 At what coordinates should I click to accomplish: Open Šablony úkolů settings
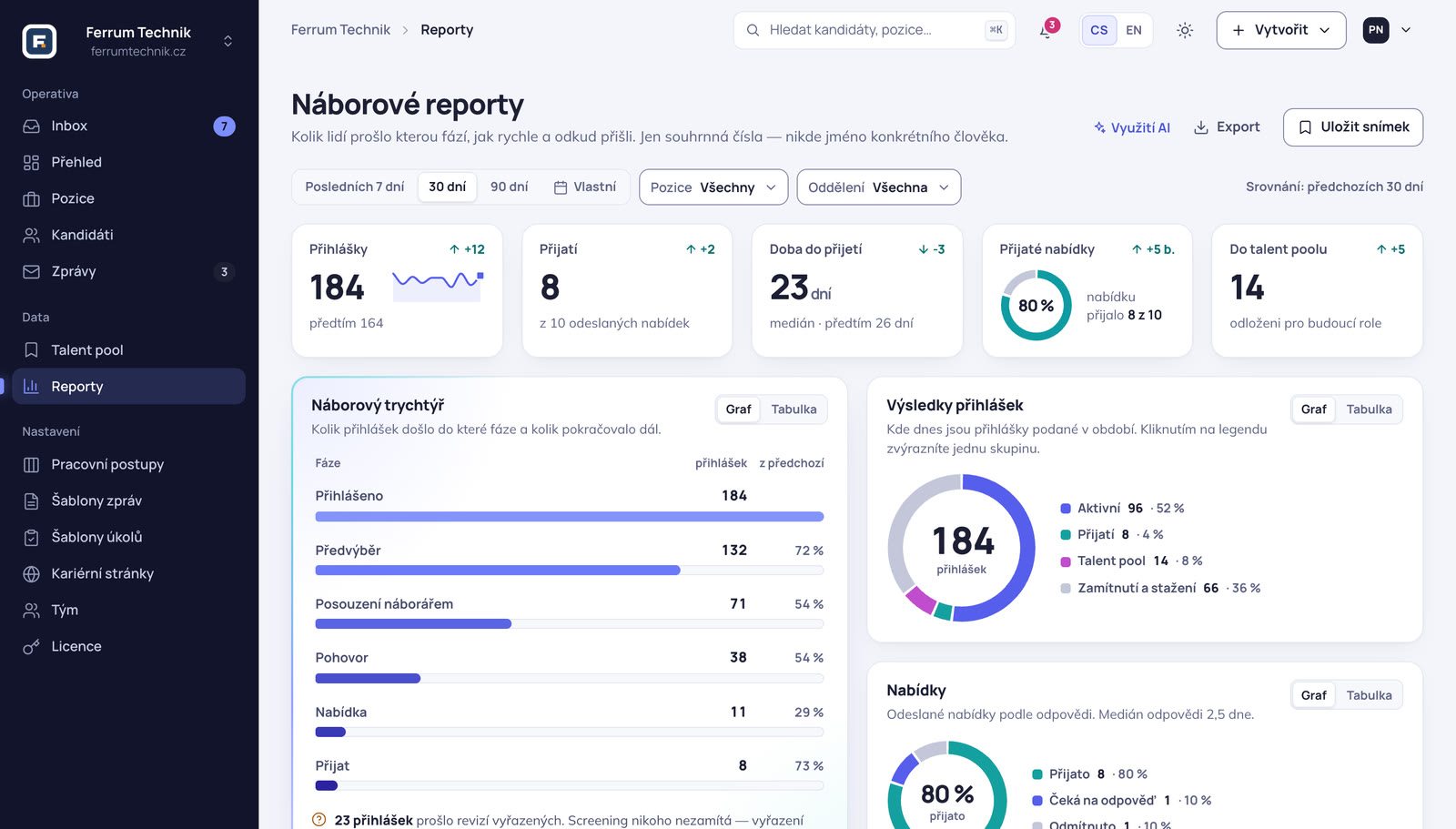129,537
